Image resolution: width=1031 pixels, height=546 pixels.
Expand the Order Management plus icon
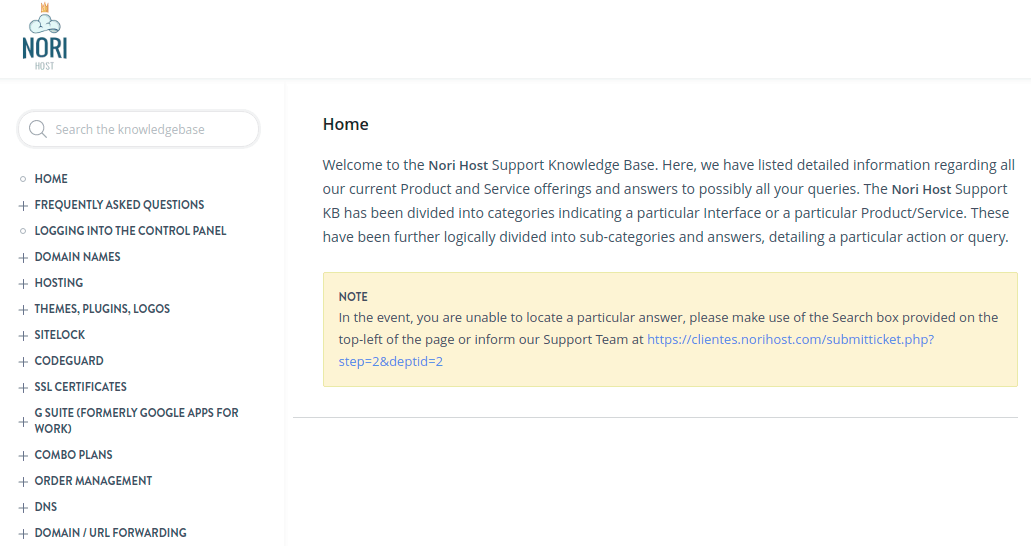pyautogui.click(x=23, y=482)
